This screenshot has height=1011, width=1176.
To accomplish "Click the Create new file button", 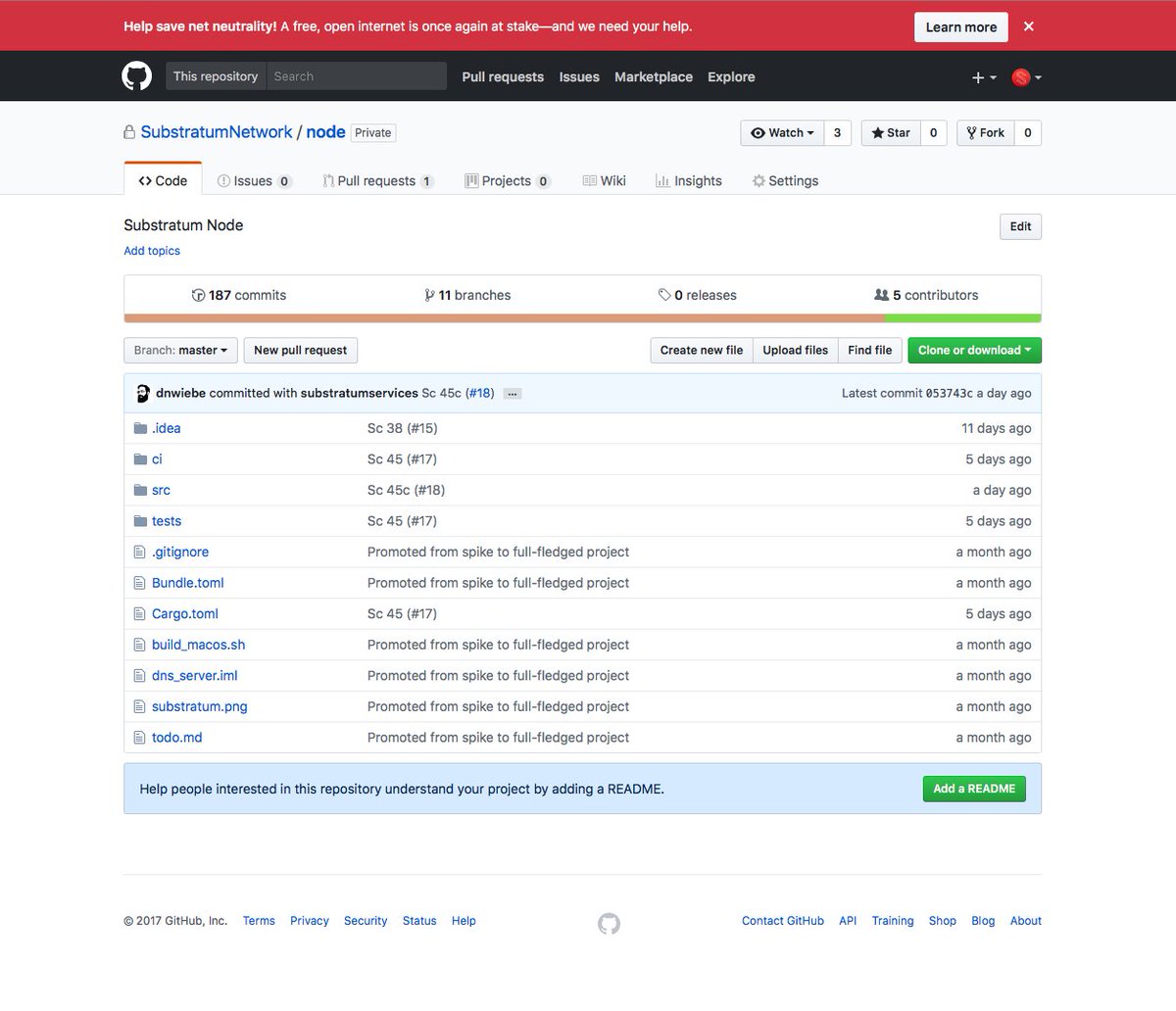I will (x=702, y=351).
